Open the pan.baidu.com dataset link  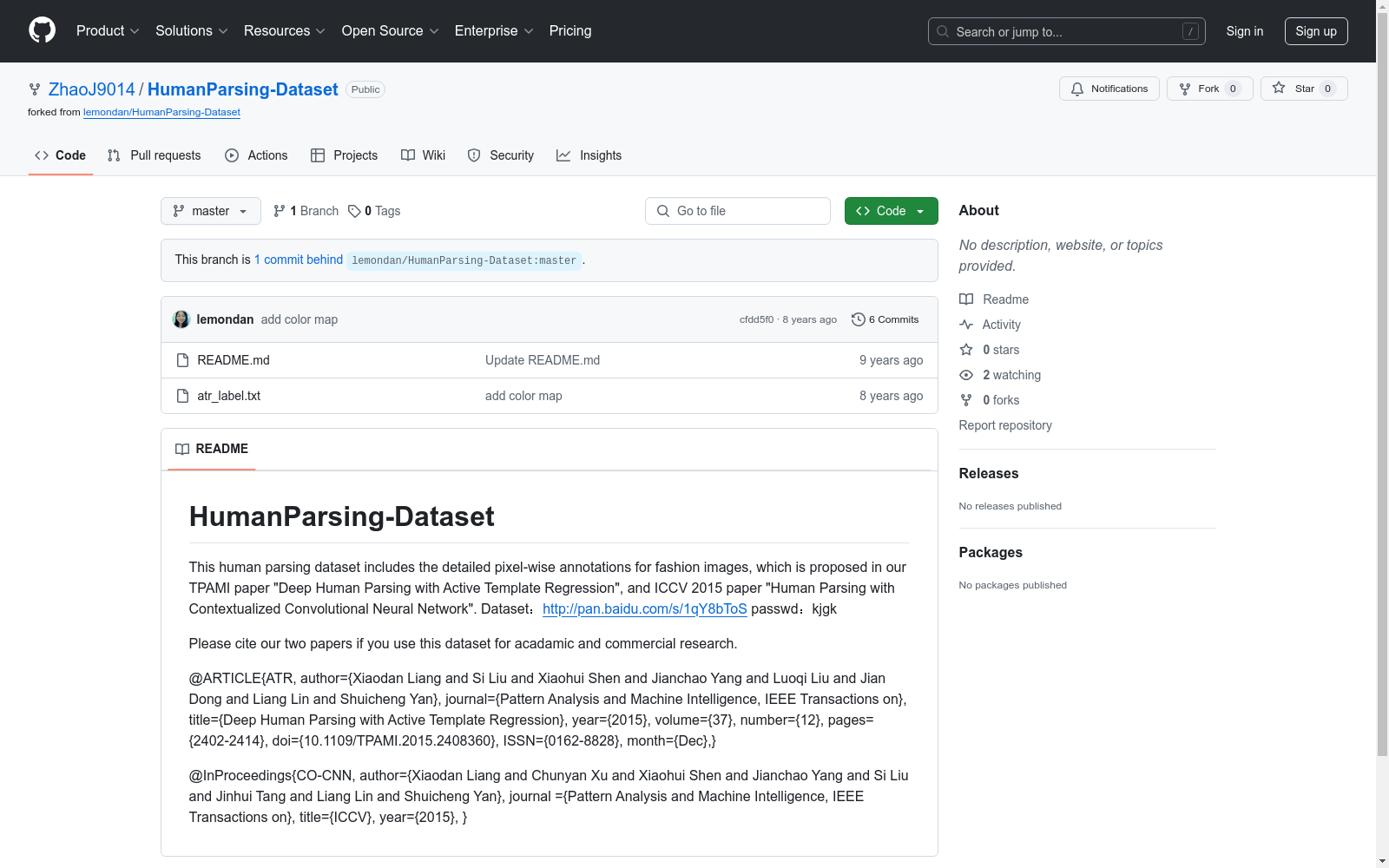645,608
